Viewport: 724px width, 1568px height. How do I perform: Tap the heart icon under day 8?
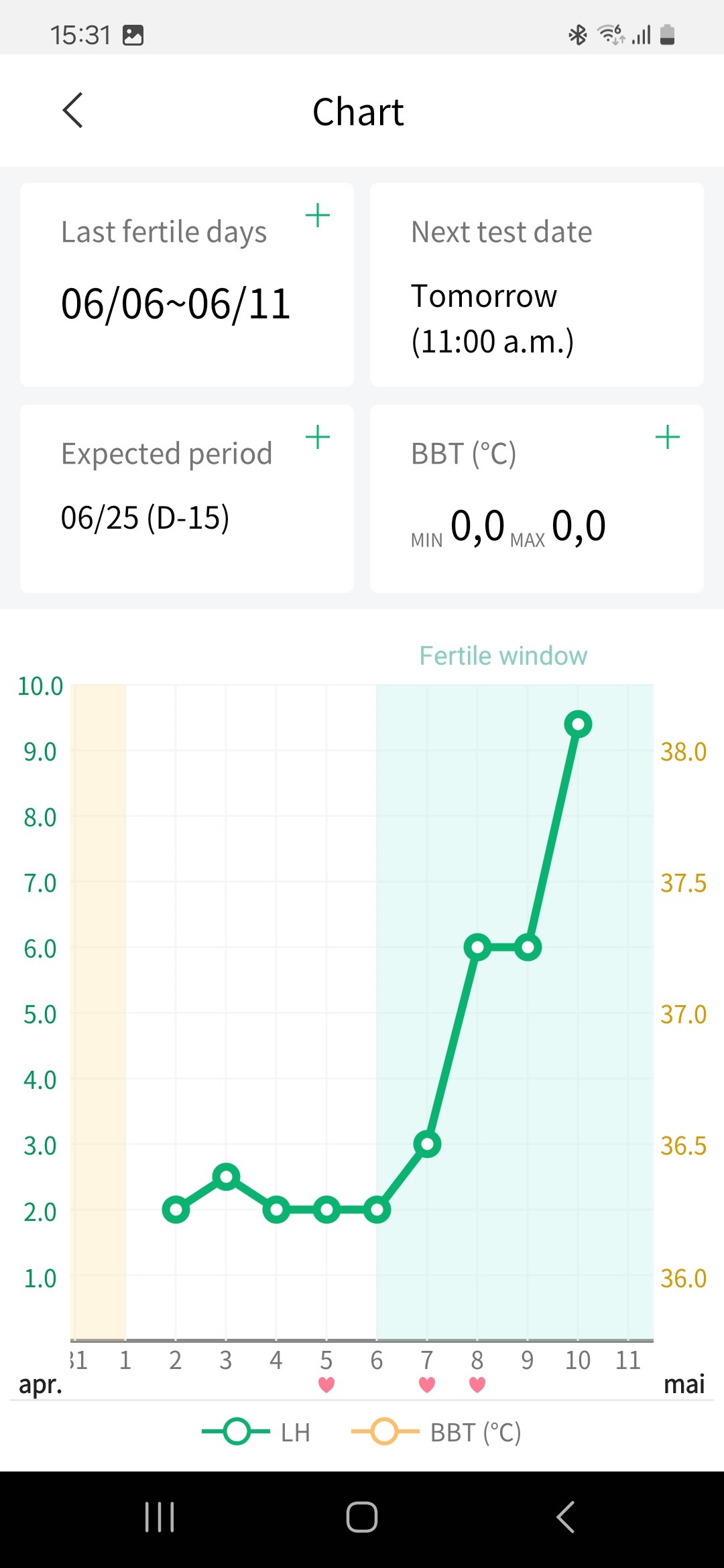tap(477, 1384)
